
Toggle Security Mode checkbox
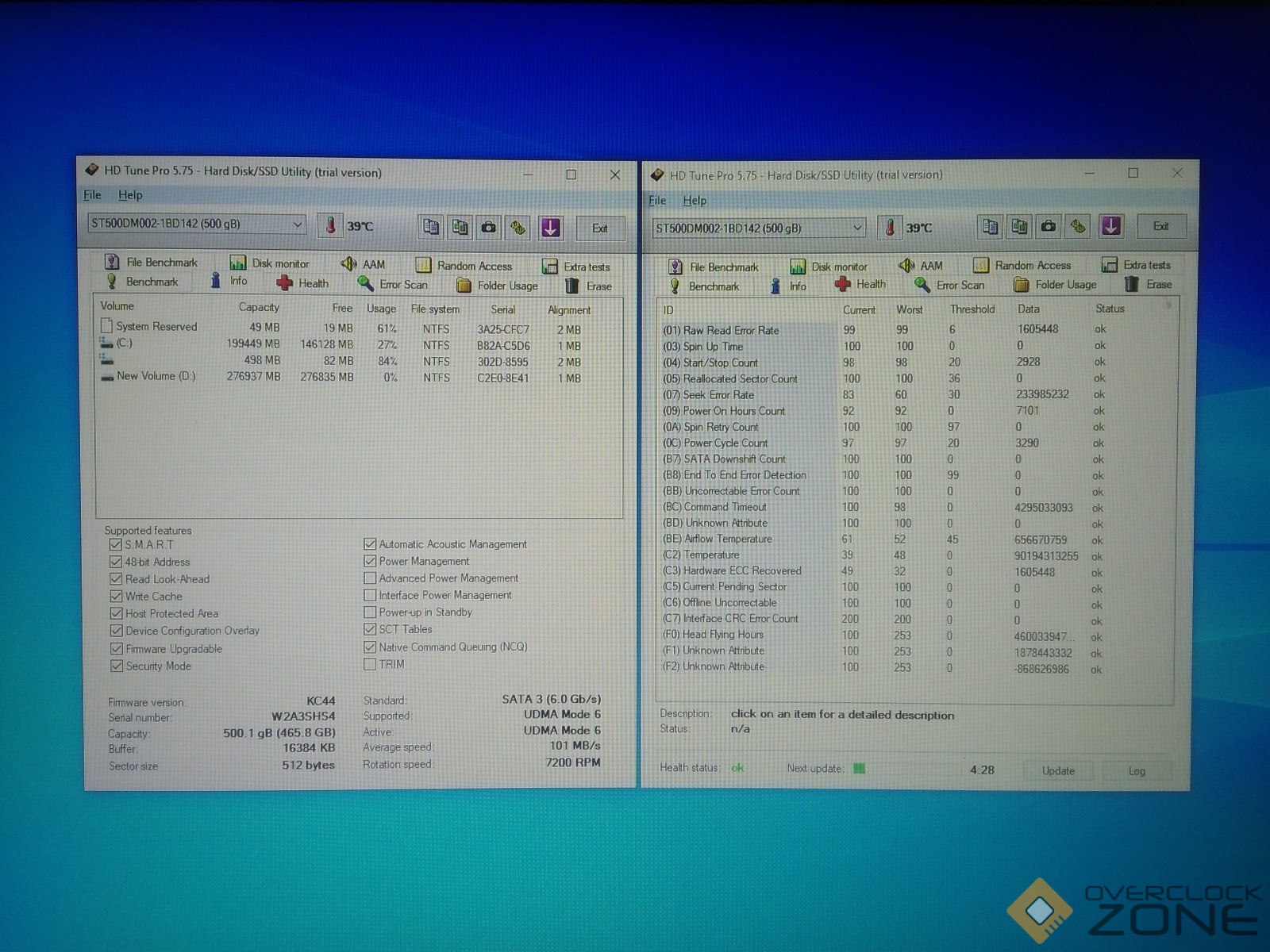(x=116, y=666)
